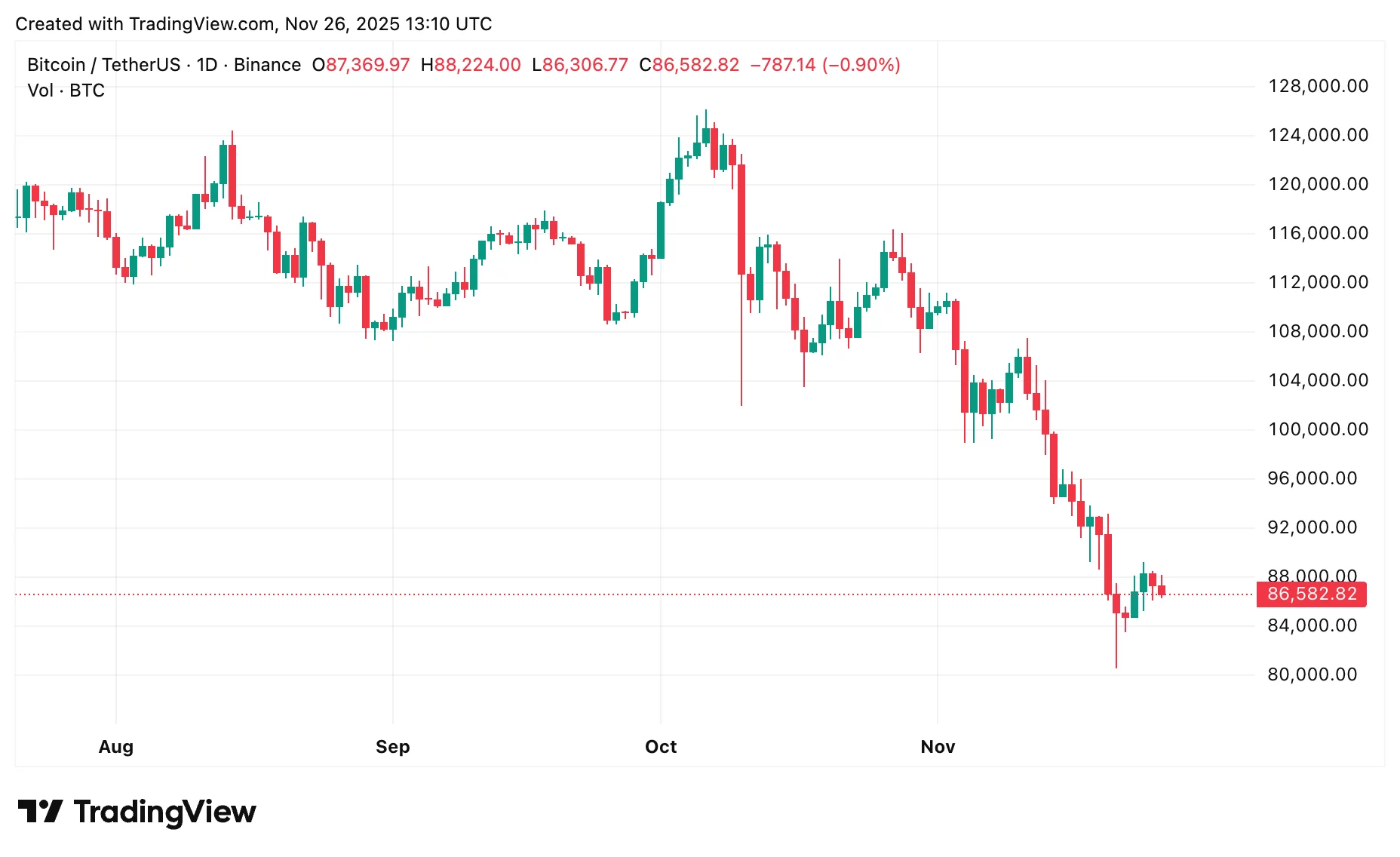1400x857 pixels.
Task: Click the TradingView logo icon
Action: point(40,812)
